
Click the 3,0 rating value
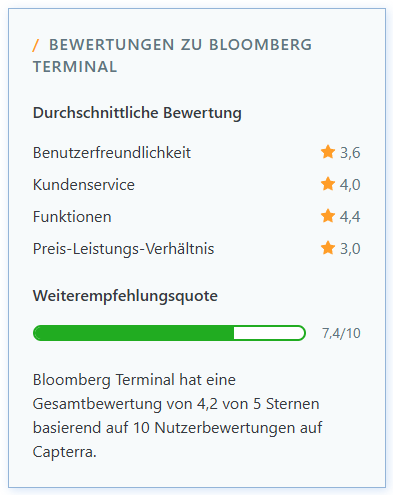coord(350,249)
